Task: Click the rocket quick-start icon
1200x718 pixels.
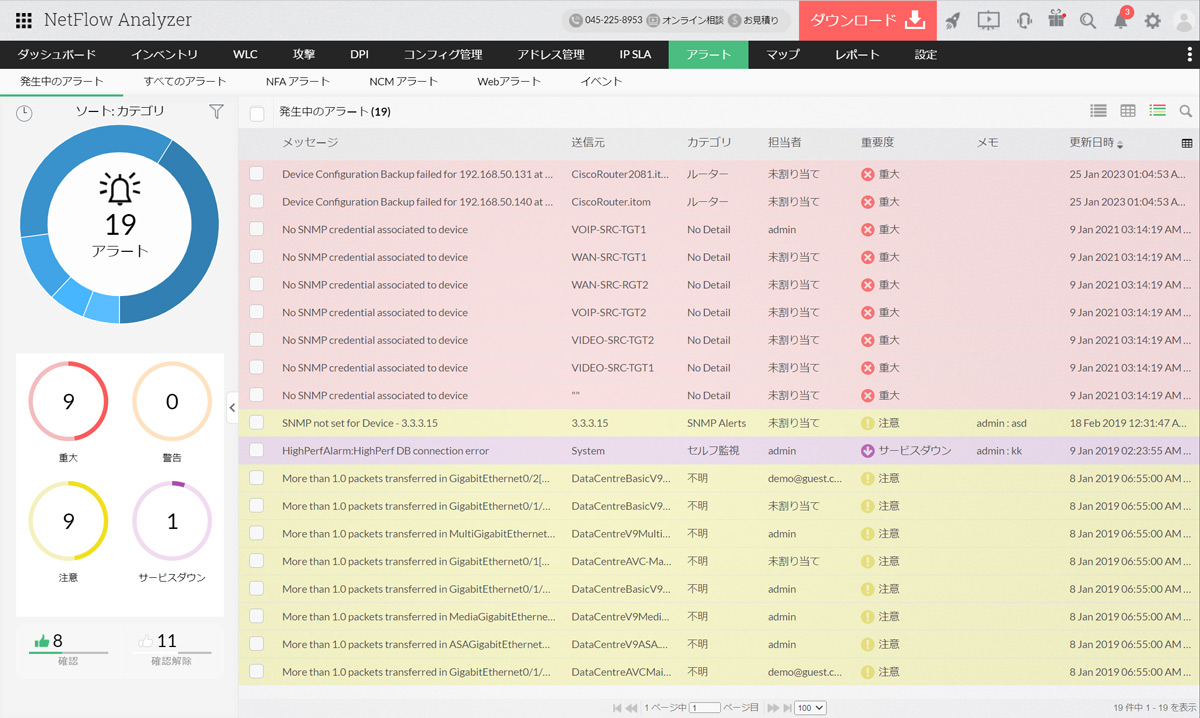Action: tap(953, 21)
